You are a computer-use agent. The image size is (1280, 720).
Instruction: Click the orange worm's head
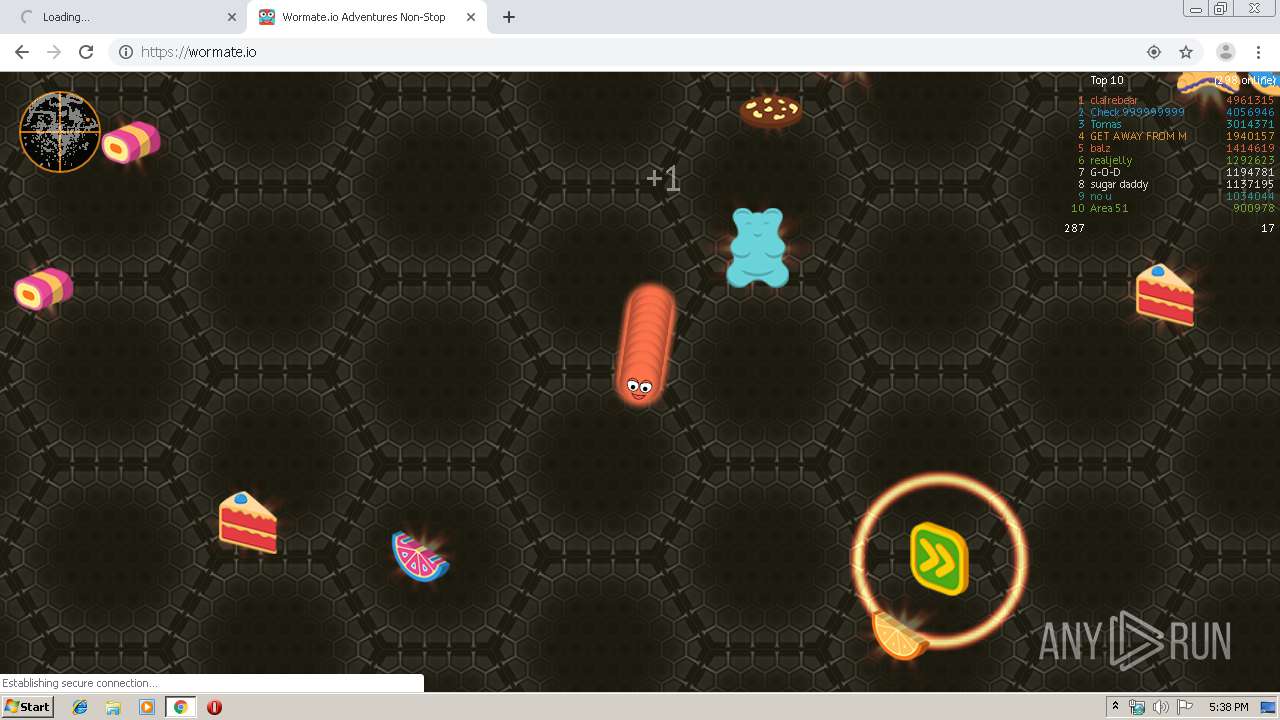[x=640, y=386]
